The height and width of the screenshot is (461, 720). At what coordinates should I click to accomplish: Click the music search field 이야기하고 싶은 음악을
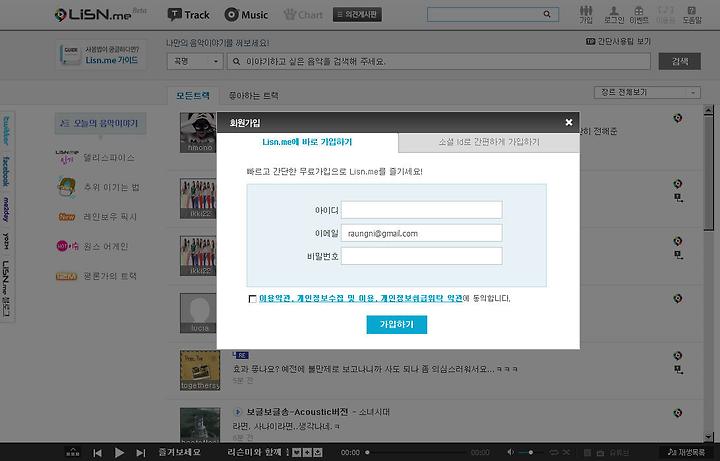pos(439,61)
